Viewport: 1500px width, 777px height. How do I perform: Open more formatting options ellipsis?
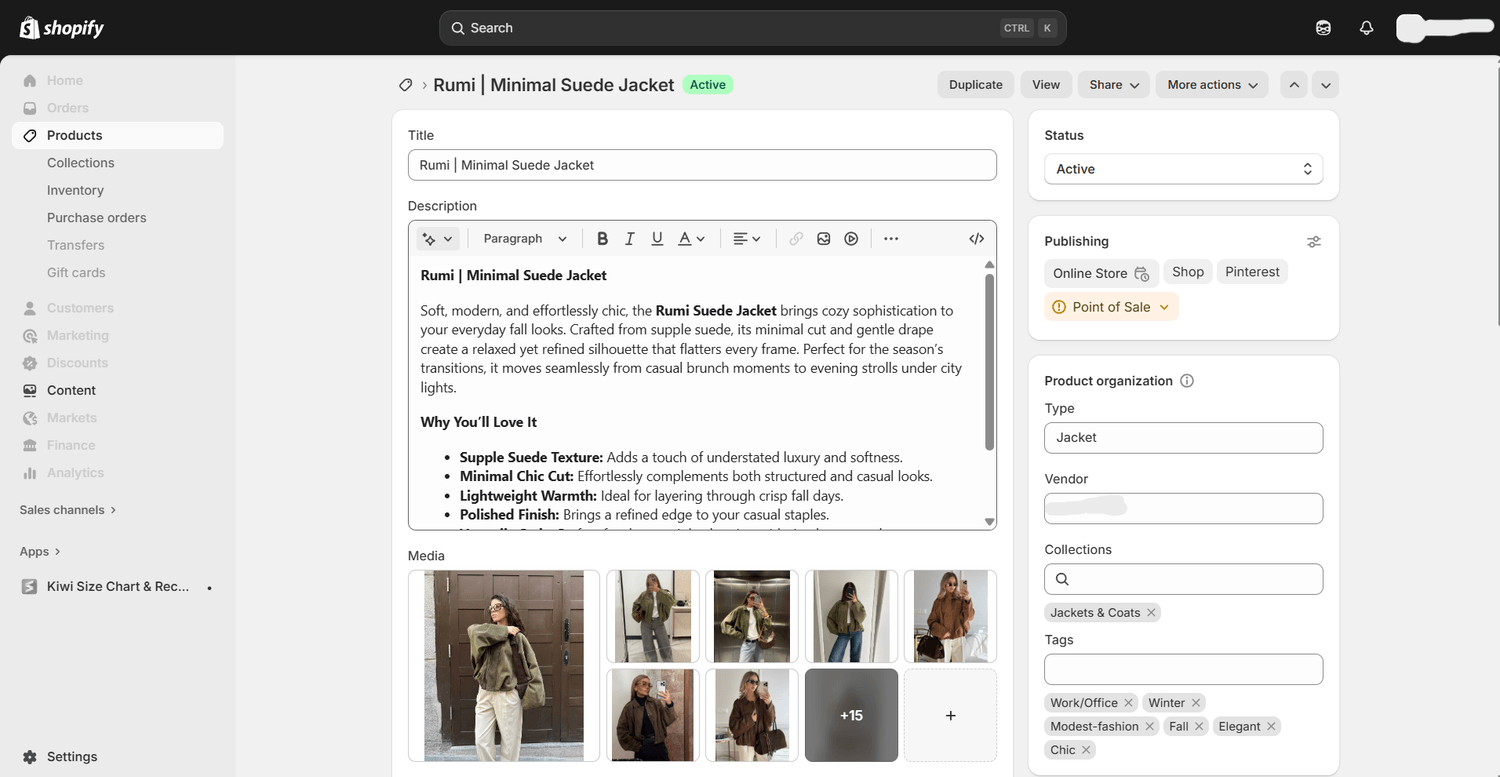891,239
